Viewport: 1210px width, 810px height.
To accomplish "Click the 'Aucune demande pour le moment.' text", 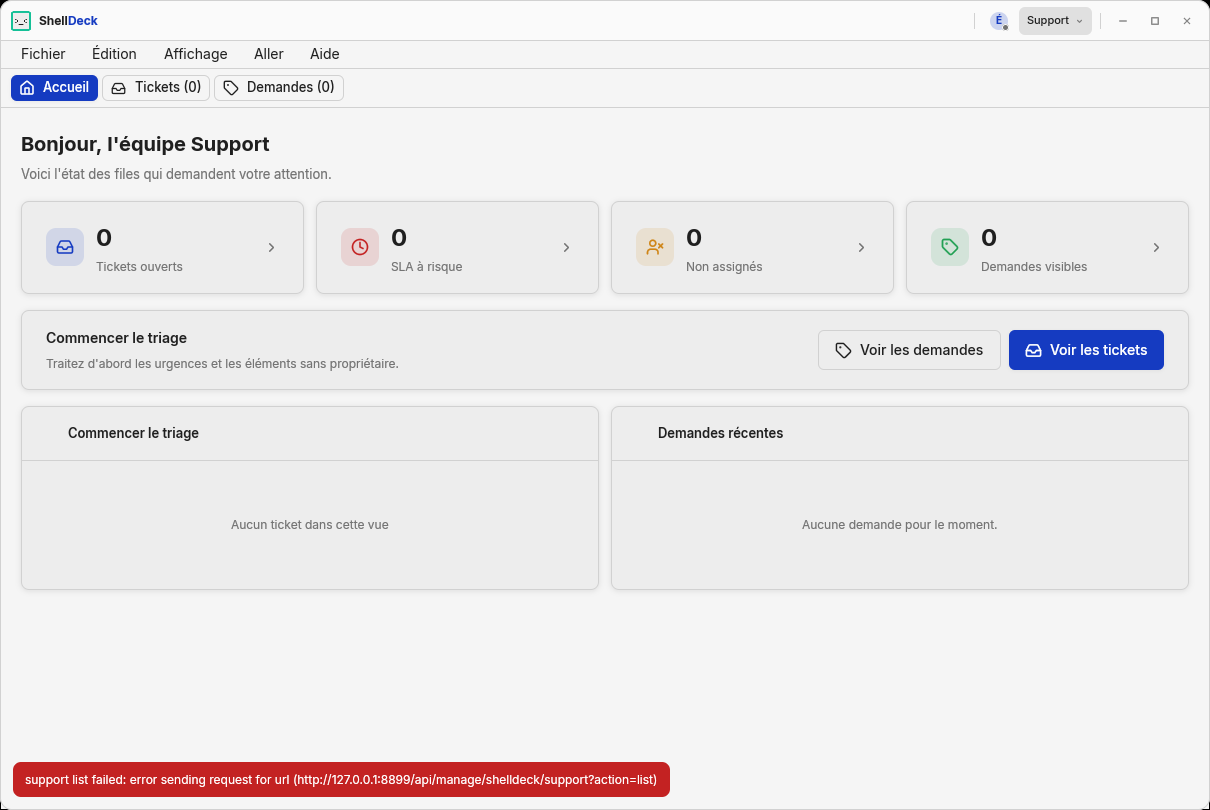I will pos(900,525).
